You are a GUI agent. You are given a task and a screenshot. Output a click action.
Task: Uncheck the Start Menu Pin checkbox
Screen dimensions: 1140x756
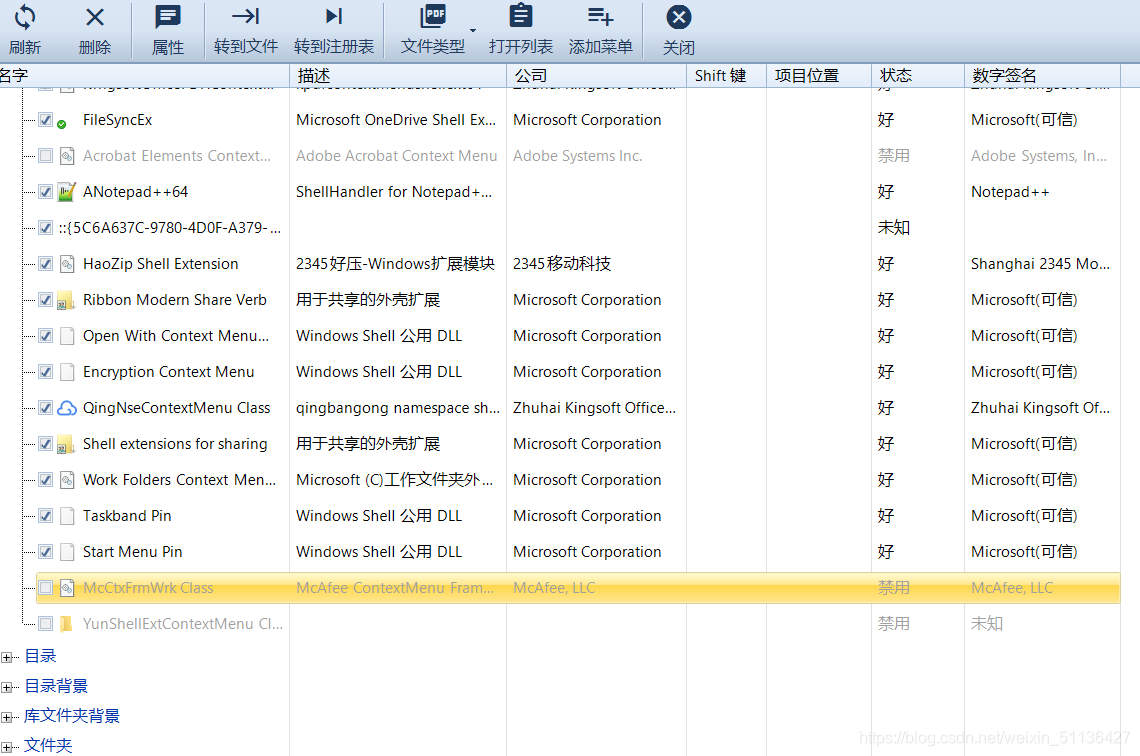tap(46, 552)
